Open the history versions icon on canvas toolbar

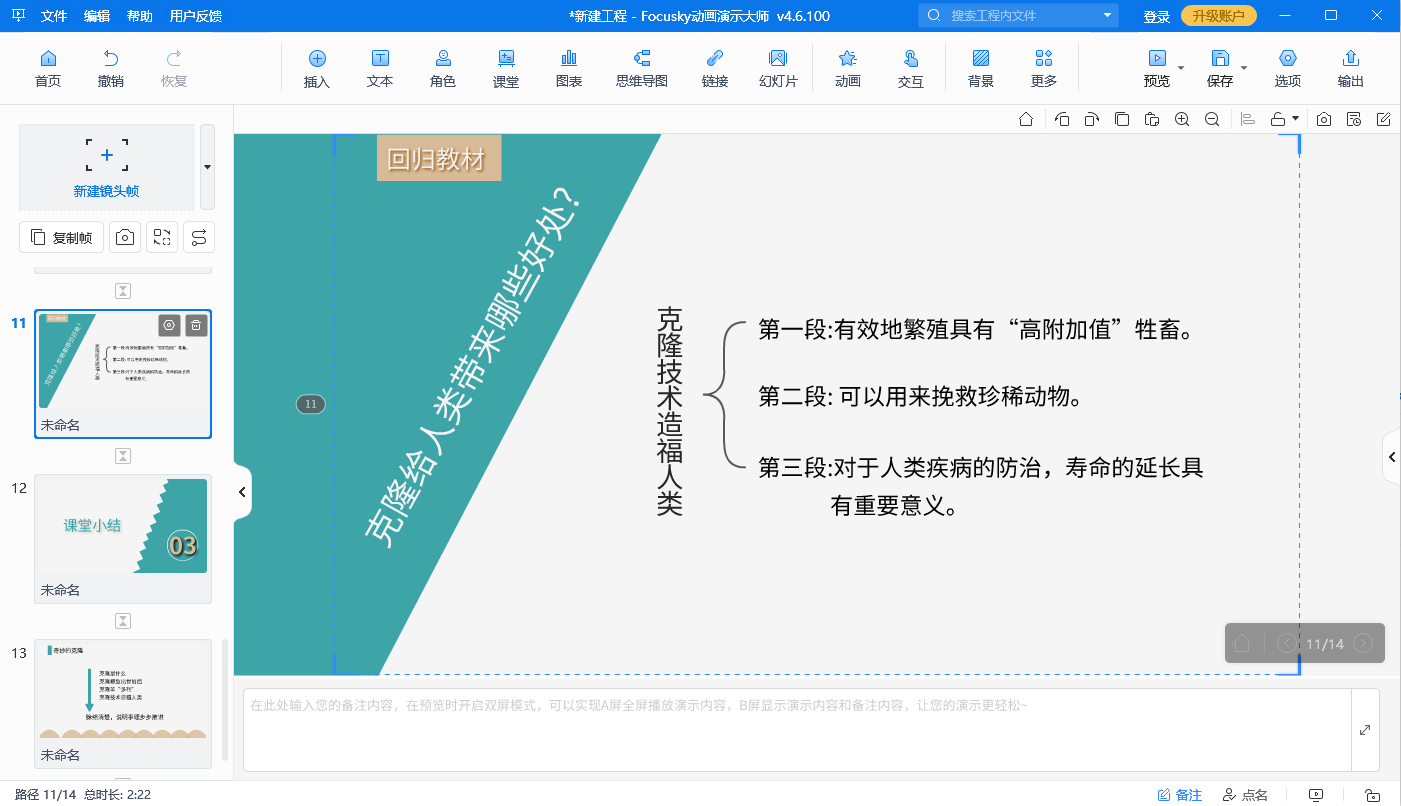(x=1354, y=119)
